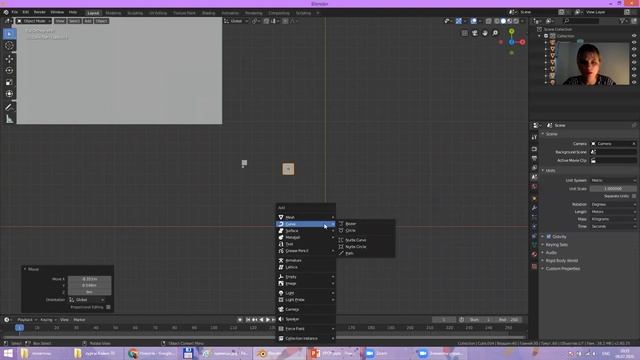Play animation in timeline
The width and height of the screenshot is (640, 360).
[268, 320]
